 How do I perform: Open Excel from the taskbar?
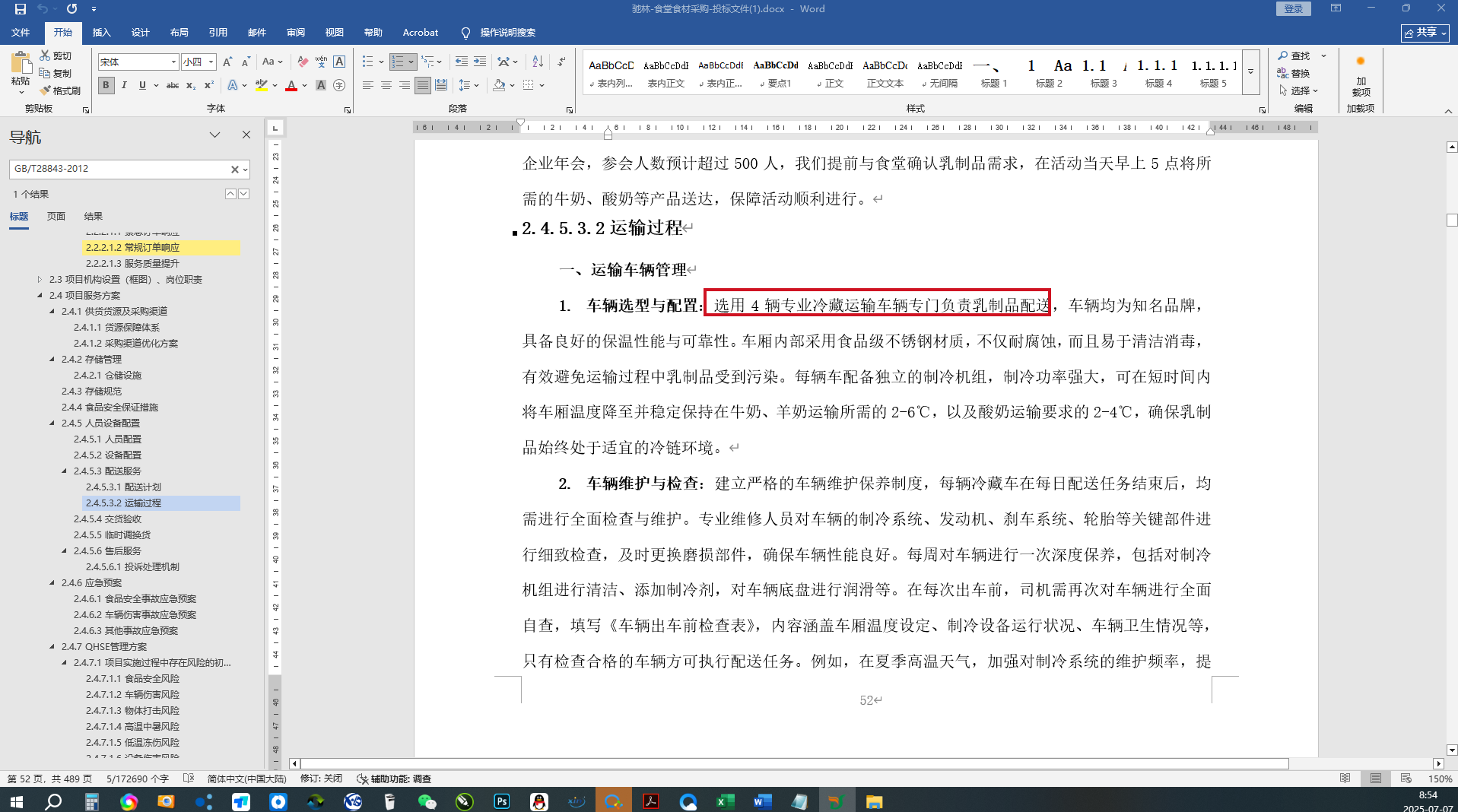coord(725,801)
